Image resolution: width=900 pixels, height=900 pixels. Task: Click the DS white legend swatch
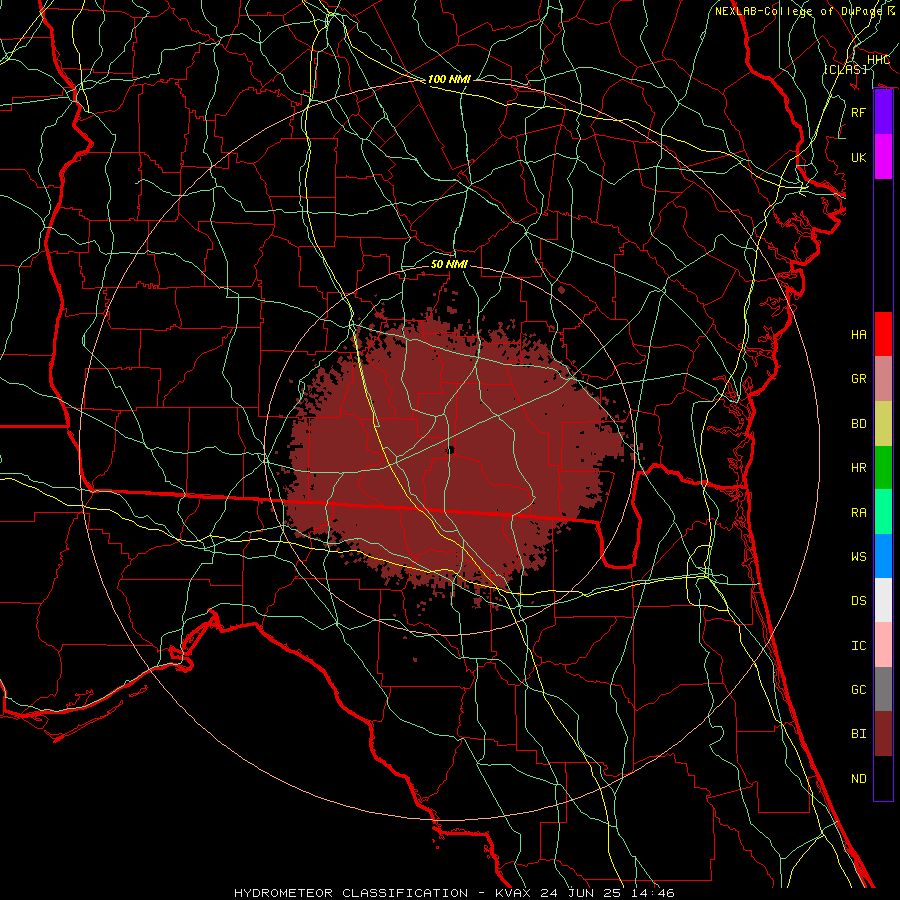click(883, 600)
